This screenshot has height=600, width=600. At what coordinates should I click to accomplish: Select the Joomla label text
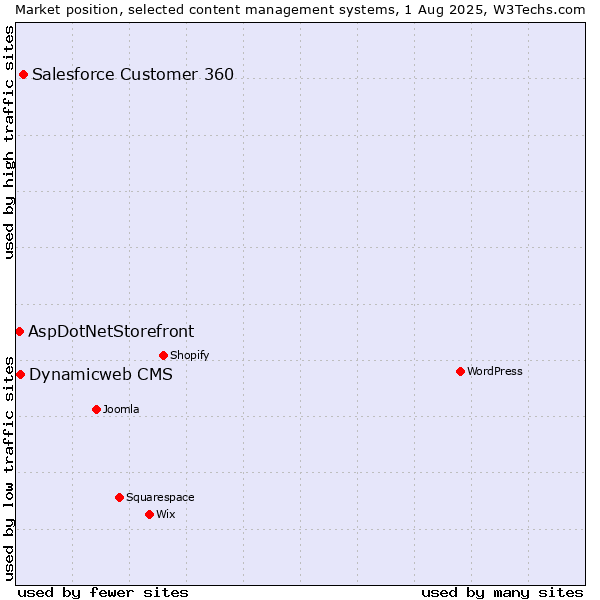[121, 409]
